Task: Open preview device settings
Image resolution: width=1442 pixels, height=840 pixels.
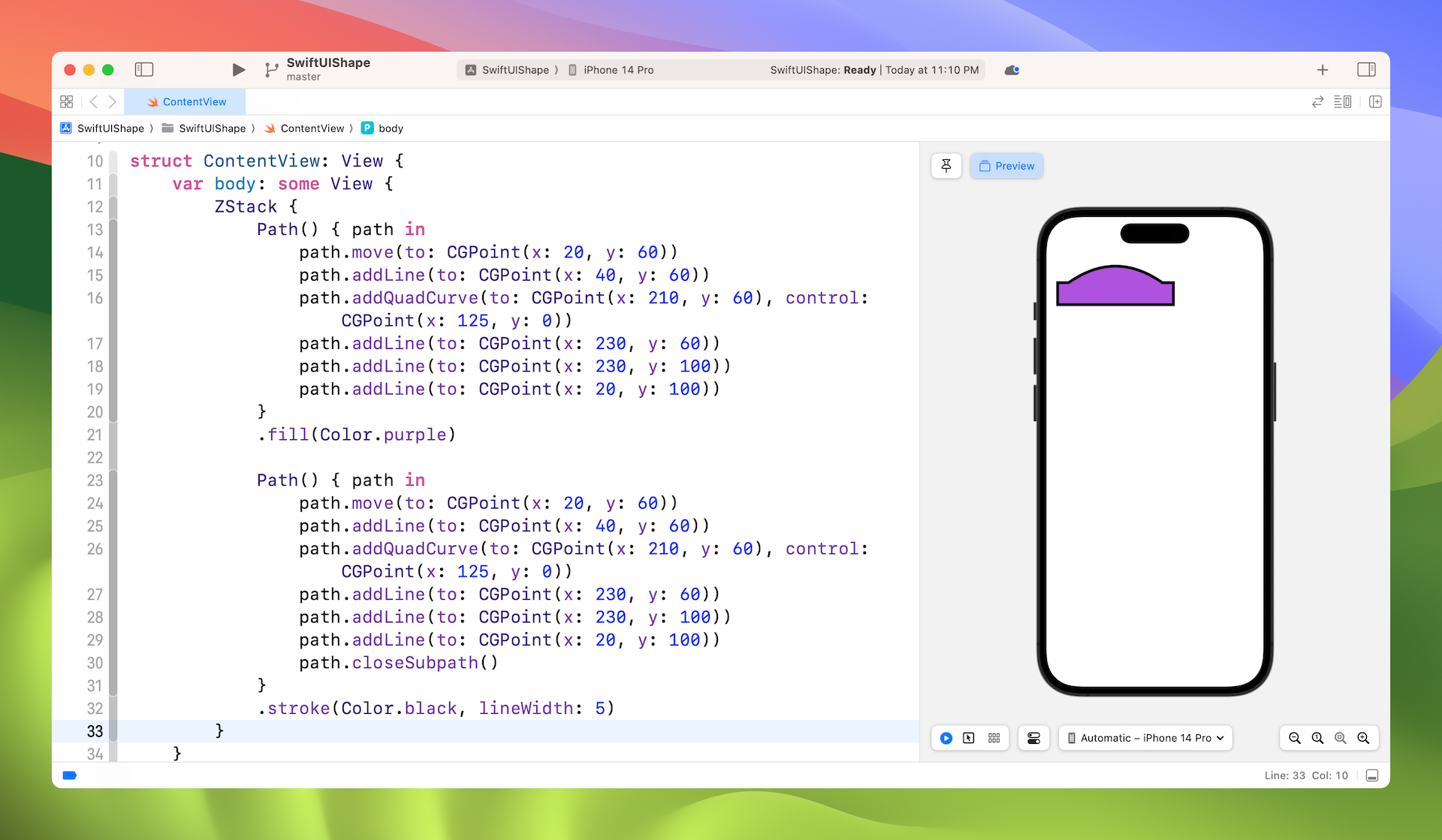Action: point(1033,738)
